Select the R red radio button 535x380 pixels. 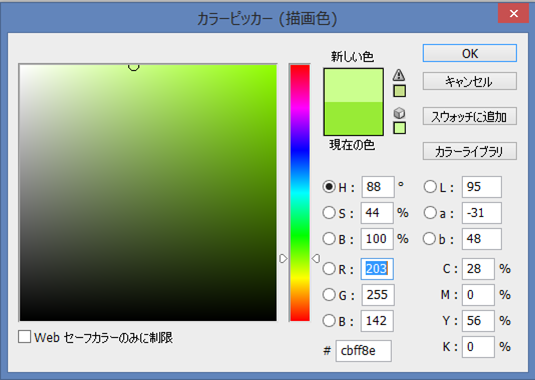point(329,269)
